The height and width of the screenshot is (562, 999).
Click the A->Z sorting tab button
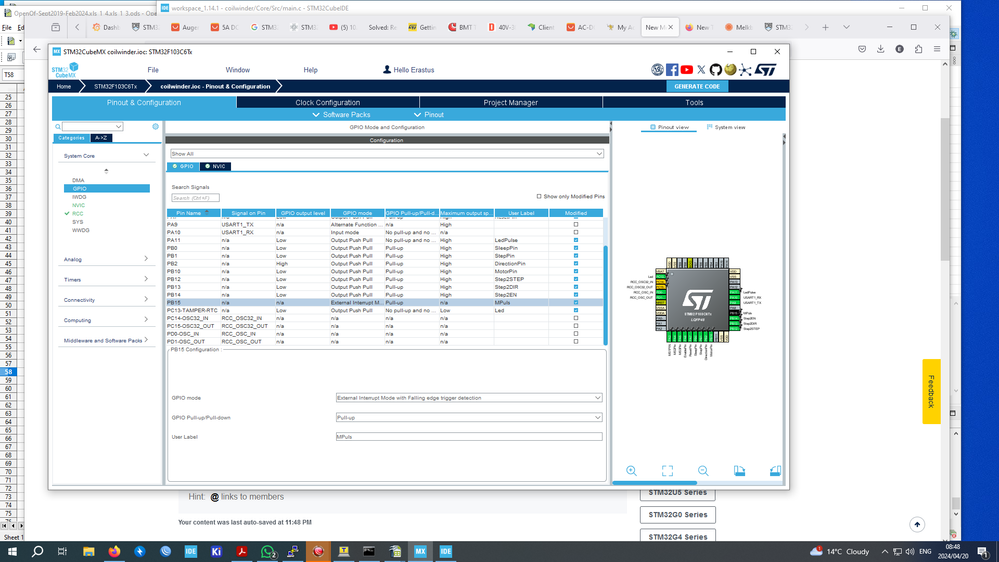click(101, 138)
